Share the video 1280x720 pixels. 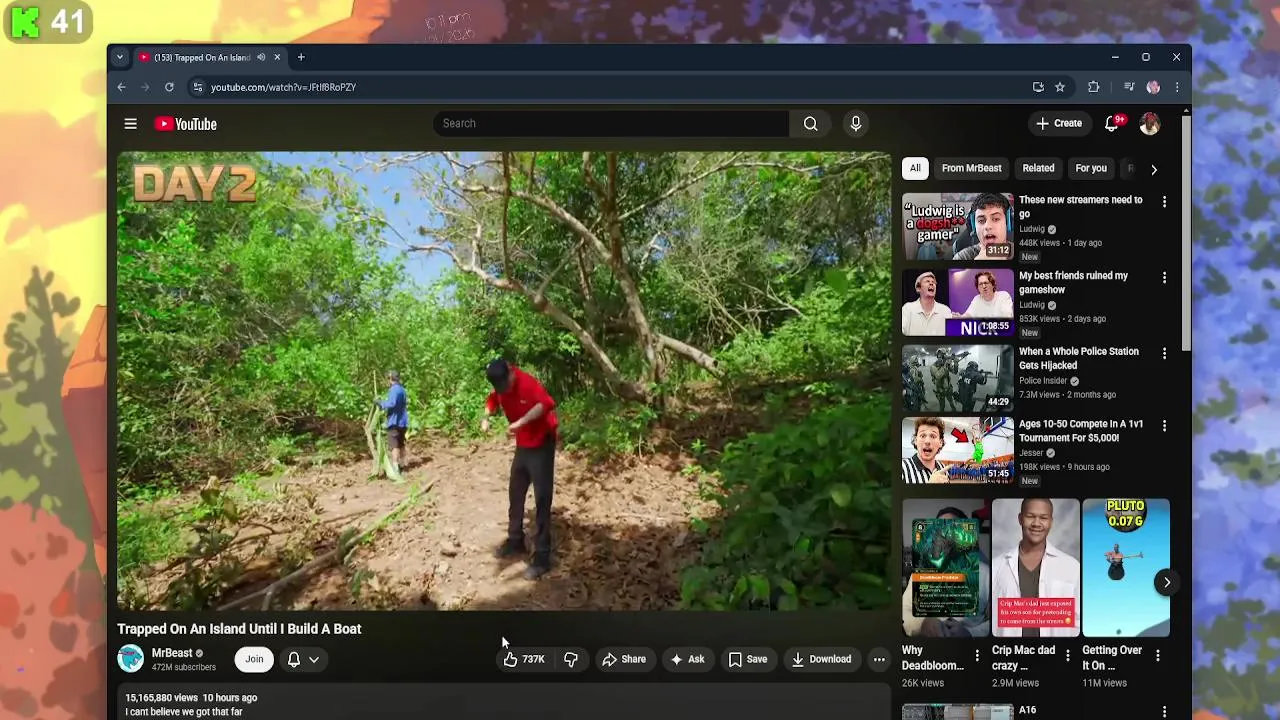coord(623,659)
